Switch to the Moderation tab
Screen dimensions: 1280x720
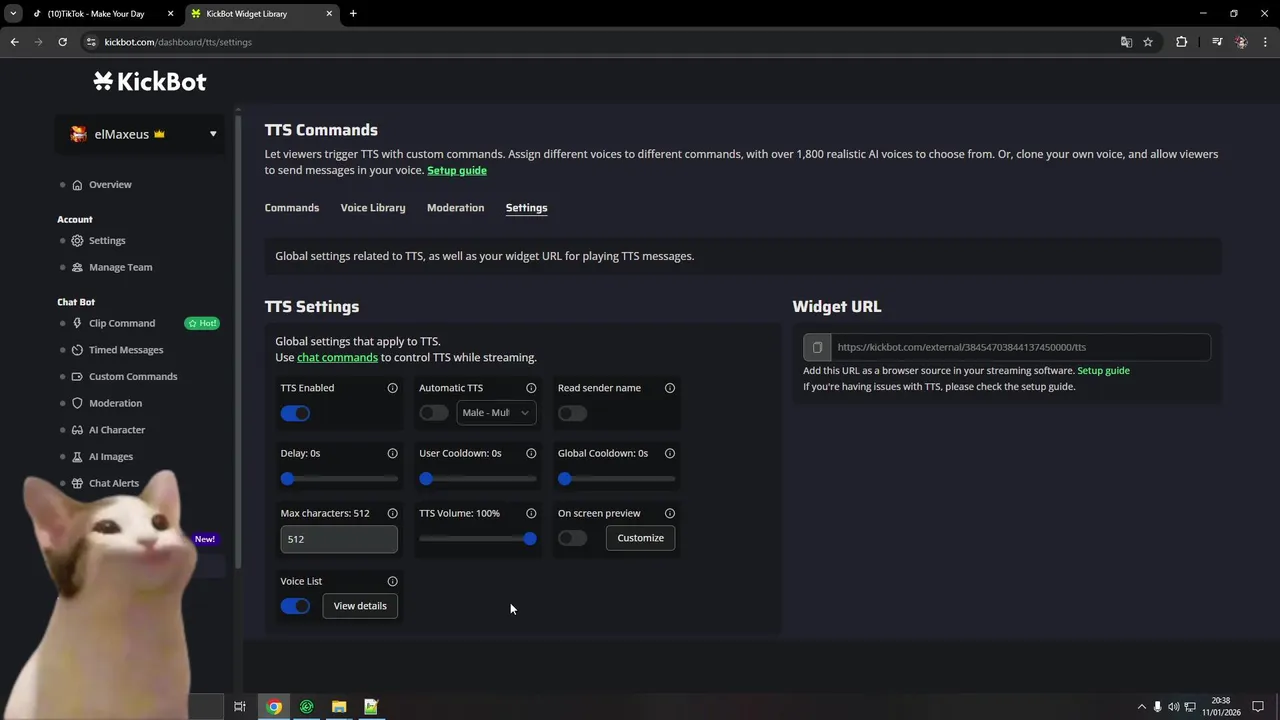click(x=455, y=208)
